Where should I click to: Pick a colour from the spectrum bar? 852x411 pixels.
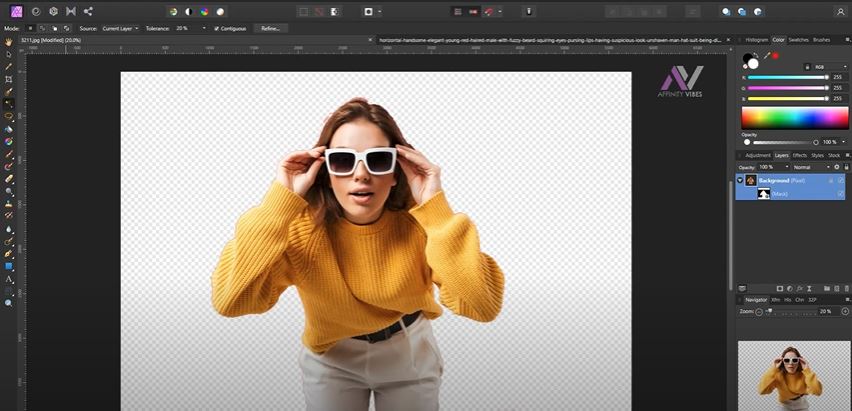(x=794, y=118)
